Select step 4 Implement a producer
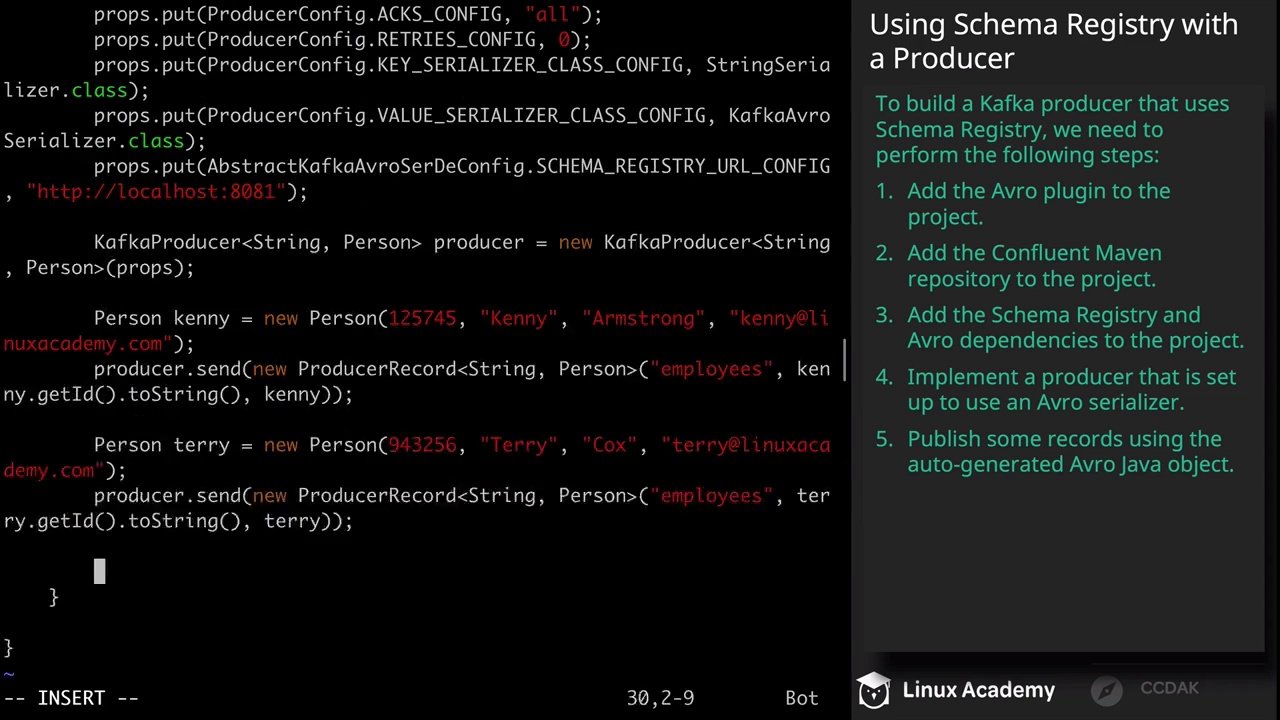 tap(1070, 390)
